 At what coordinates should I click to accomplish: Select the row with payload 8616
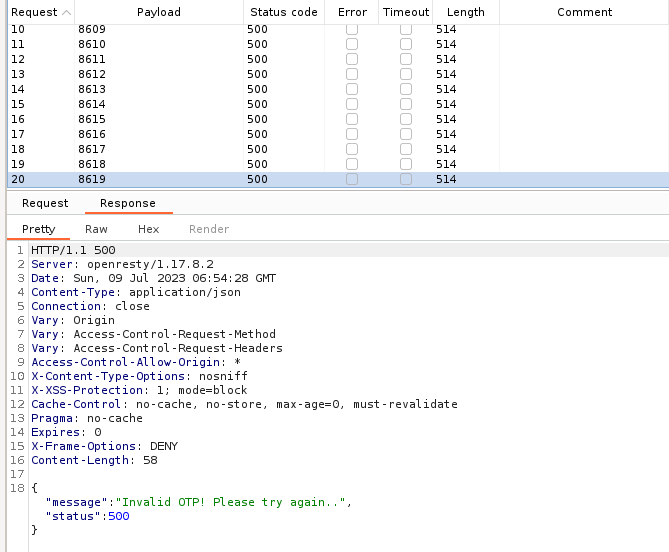[91, 134]
